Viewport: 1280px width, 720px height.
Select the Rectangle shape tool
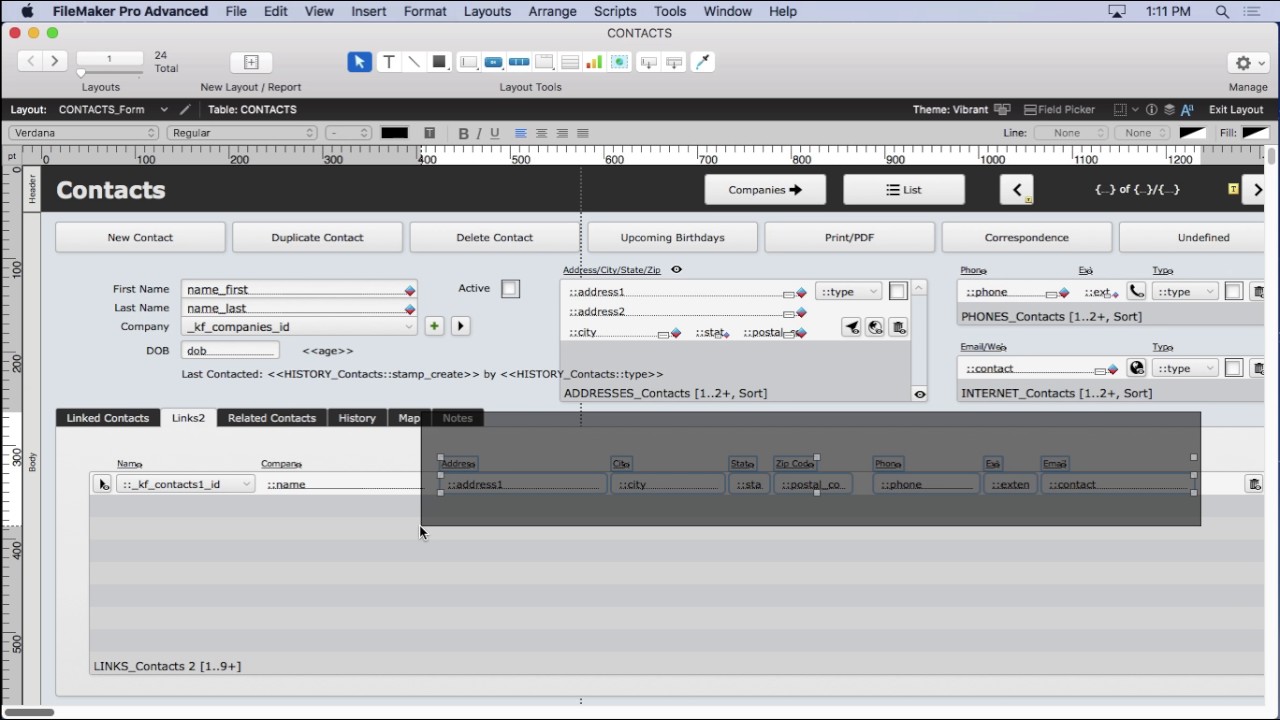439,62
